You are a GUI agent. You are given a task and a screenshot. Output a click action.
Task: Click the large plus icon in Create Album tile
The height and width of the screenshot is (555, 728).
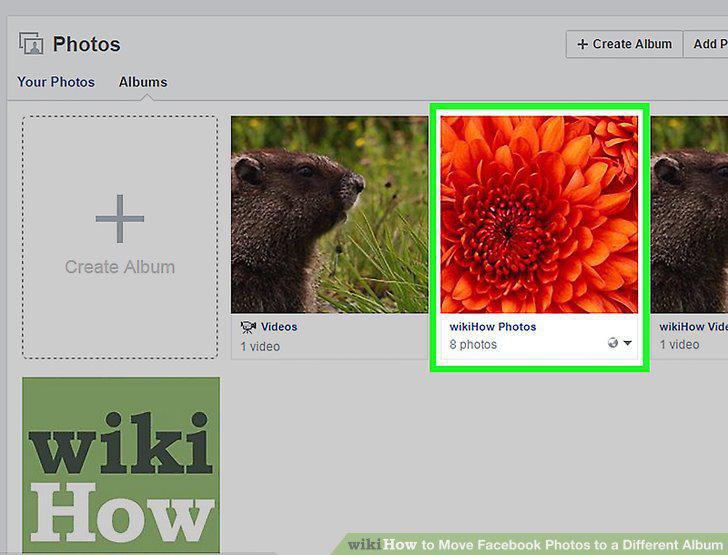pyautogui.click(x=120, y=219)
